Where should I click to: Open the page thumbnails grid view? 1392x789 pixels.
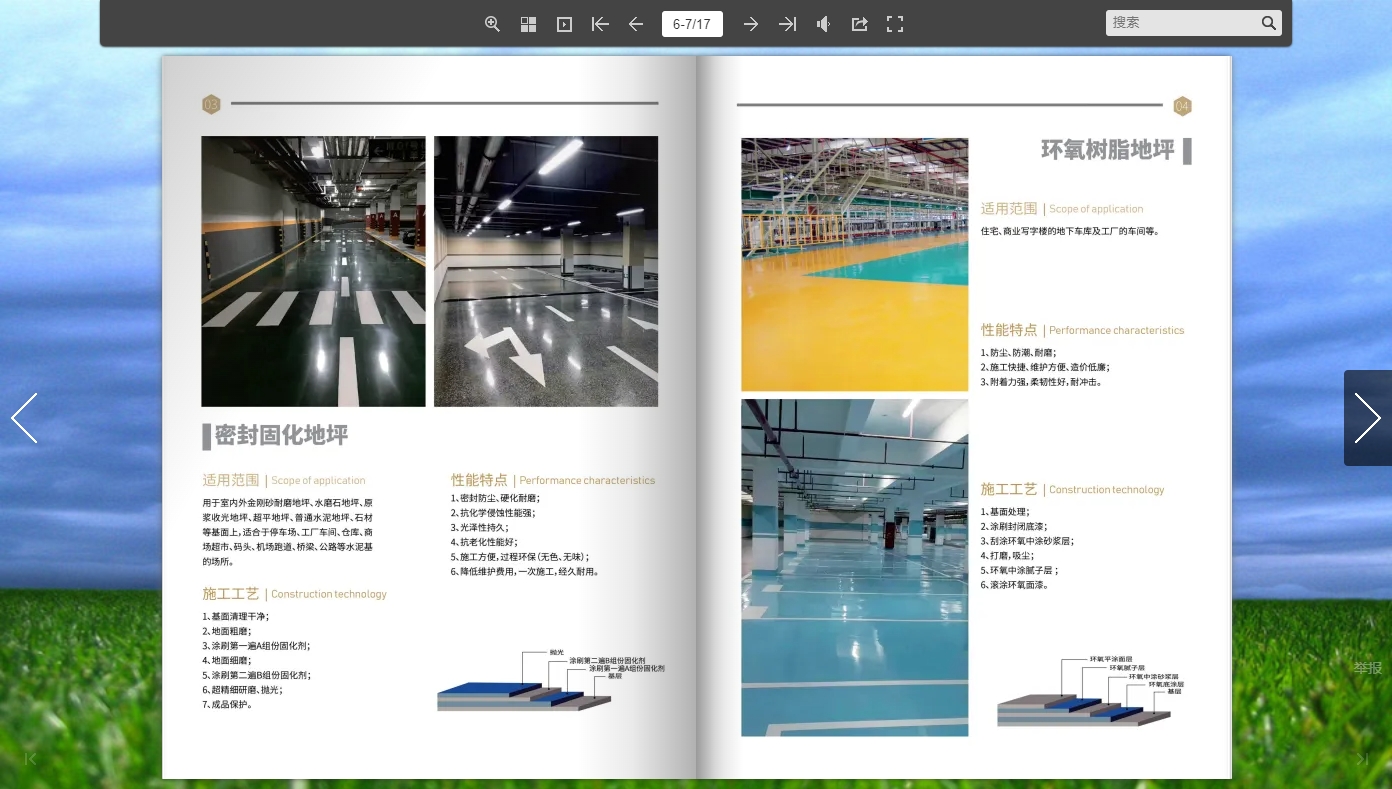tap(528, 24)
